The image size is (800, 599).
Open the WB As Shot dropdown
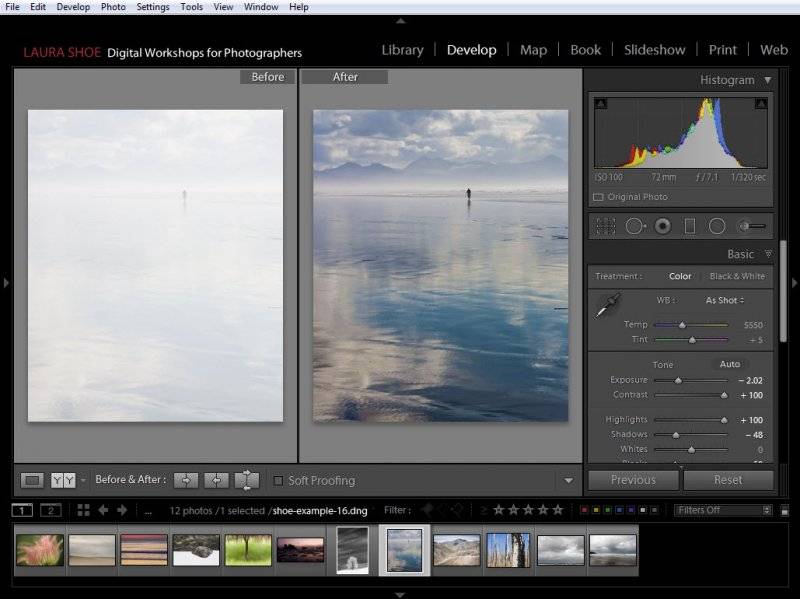[x=725, y=301]
